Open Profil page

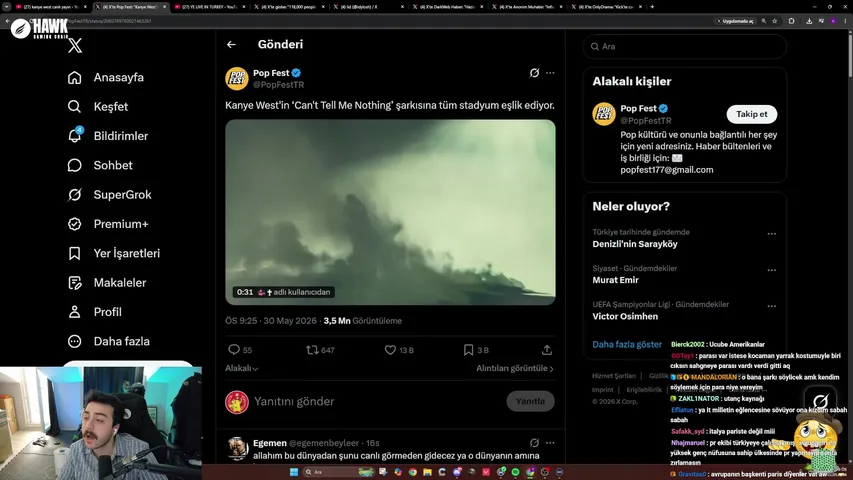coord(95,312)
